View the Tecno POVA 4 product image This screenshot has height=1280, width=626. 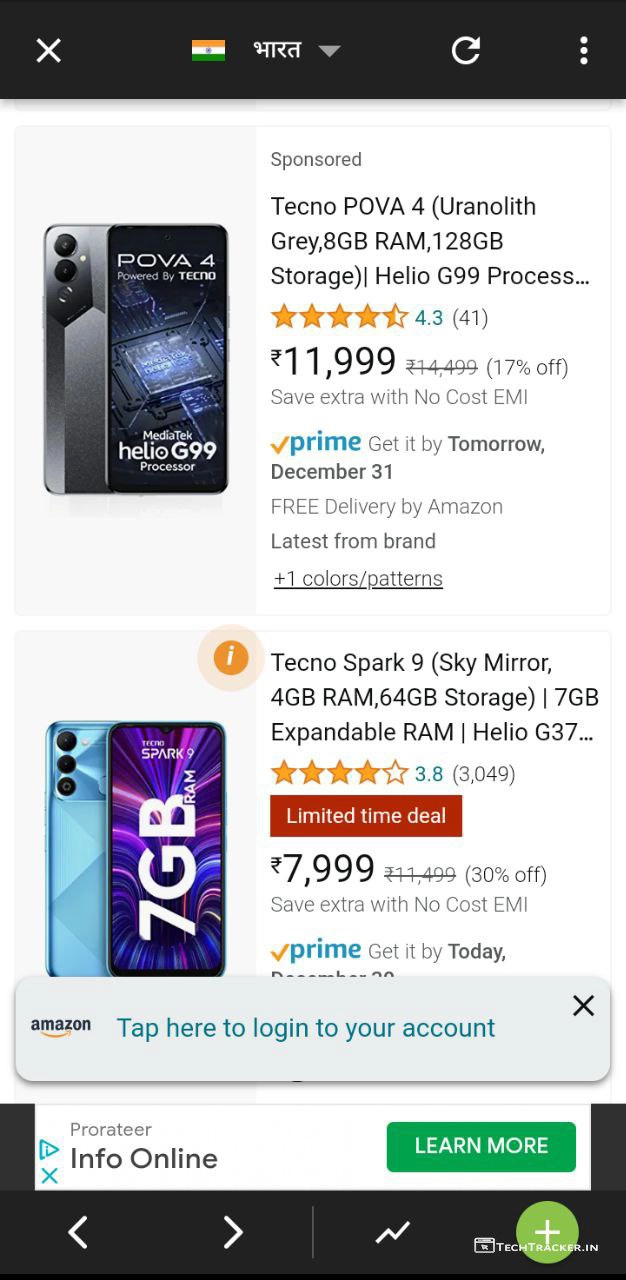pyautogui.click(x=136, y=360)
